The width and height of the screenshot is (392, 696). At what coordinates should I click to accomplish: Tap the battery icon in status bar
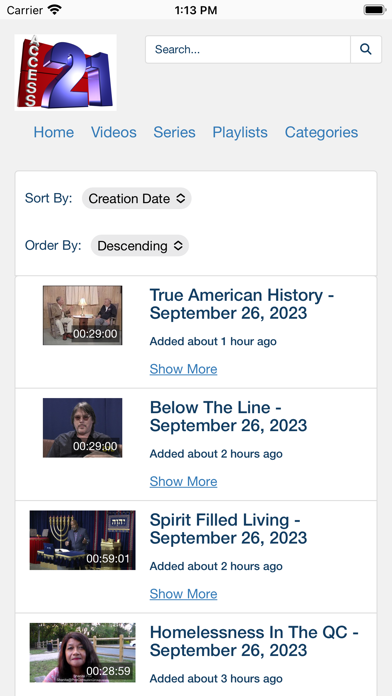pos(374,10)
